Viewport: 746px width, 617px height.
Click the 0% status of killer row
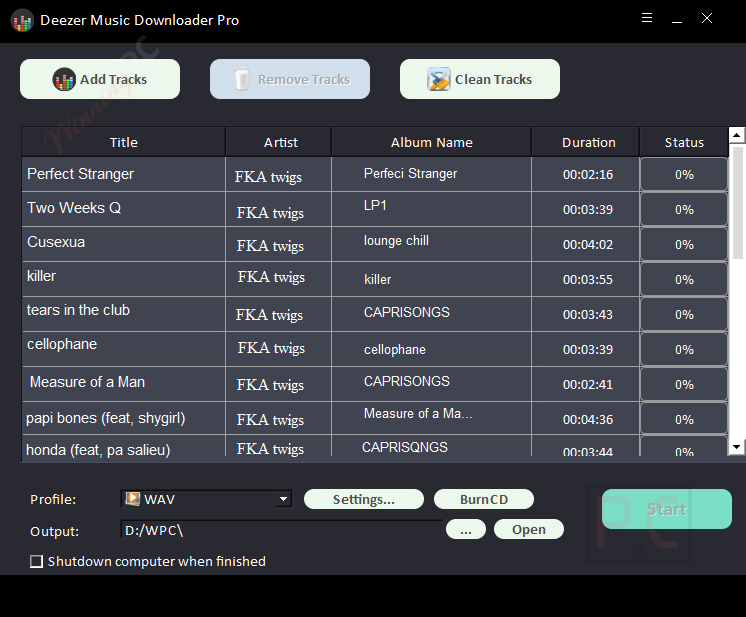tap(684, 280)
